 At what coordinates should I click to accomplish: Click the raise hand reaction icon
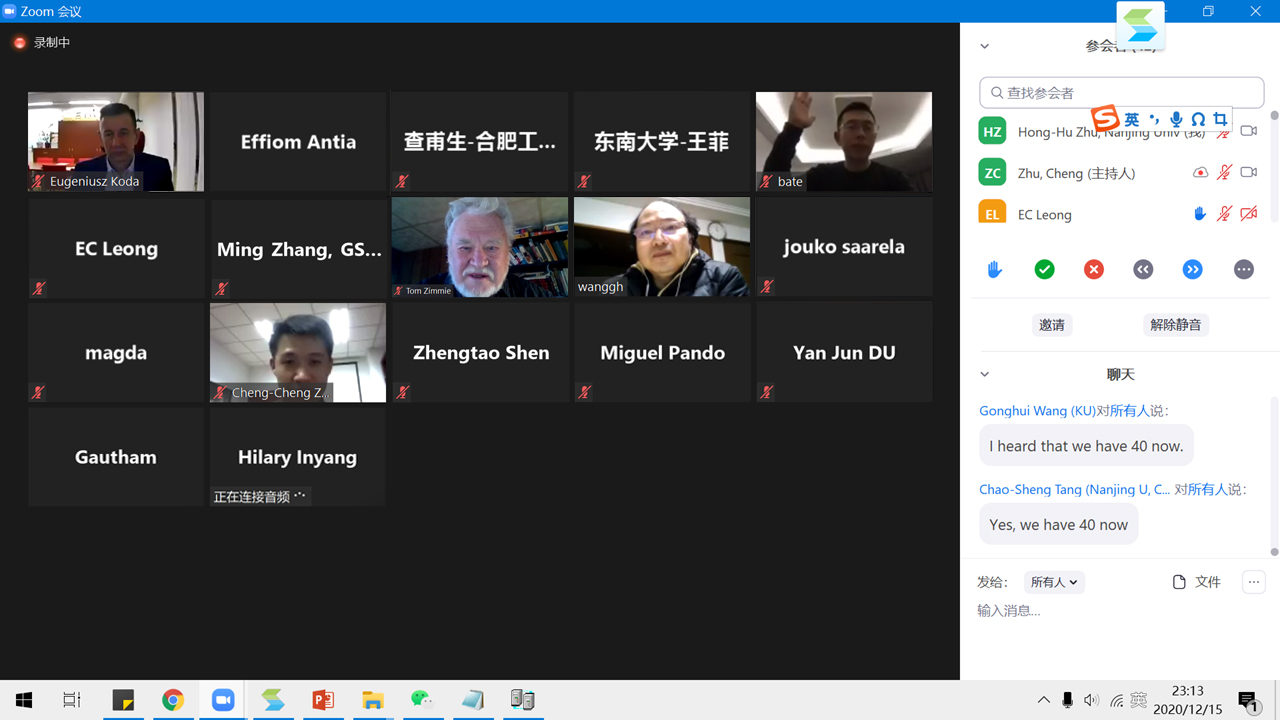pos(994,270)
